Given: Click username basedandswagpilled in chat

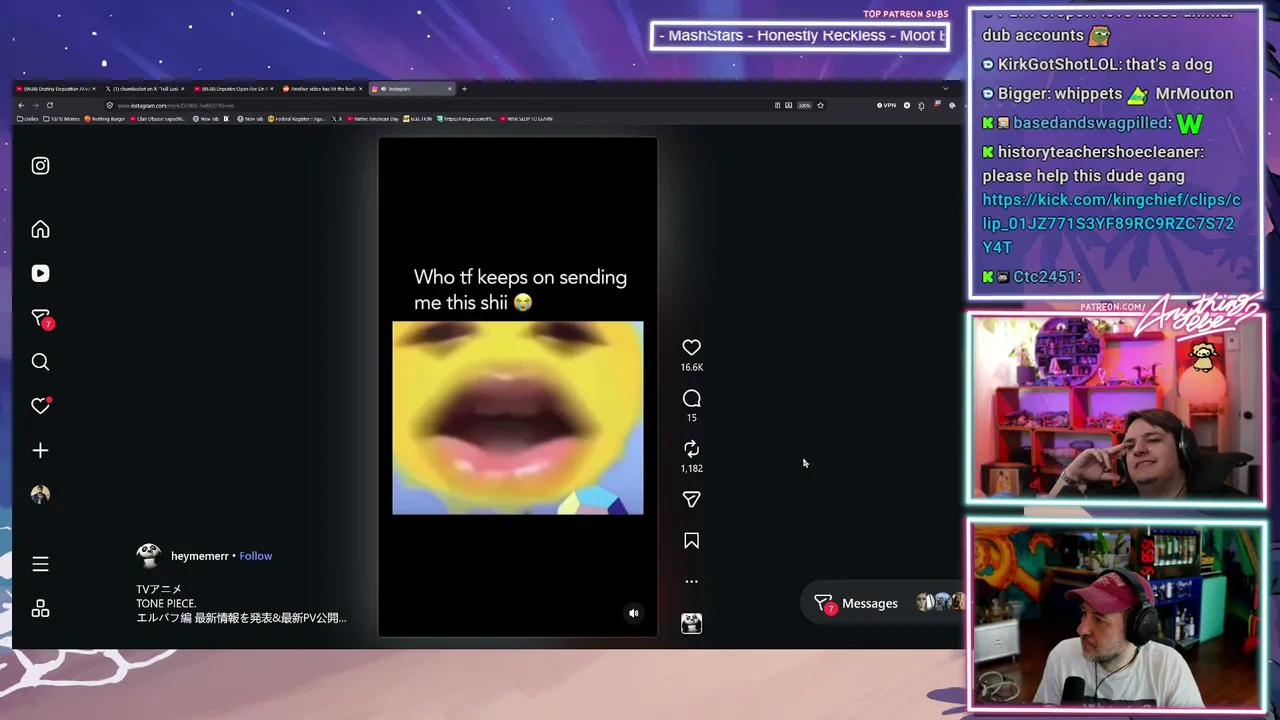Looking at the screenshot, I should [1091, 122].
